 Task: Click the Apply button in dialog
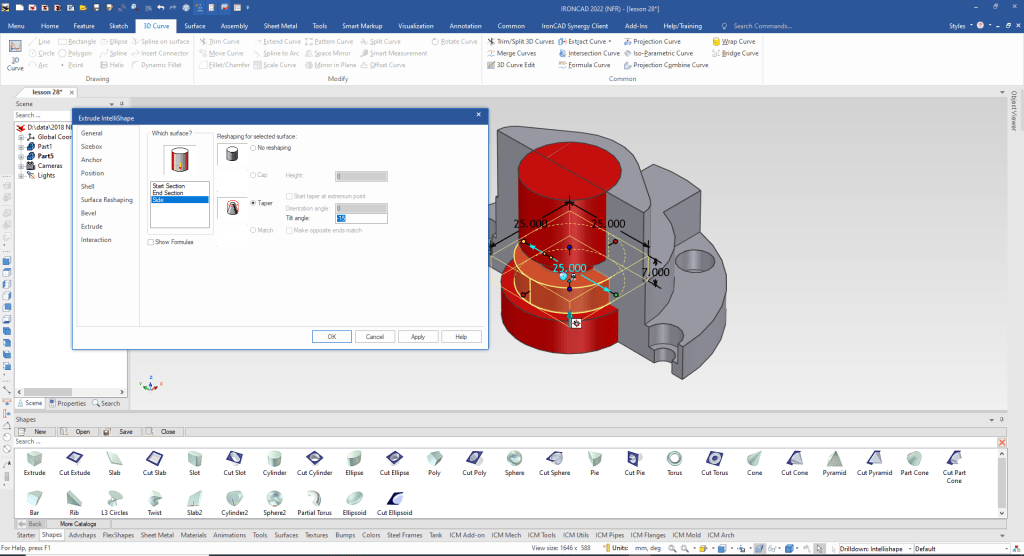(418, 337)
